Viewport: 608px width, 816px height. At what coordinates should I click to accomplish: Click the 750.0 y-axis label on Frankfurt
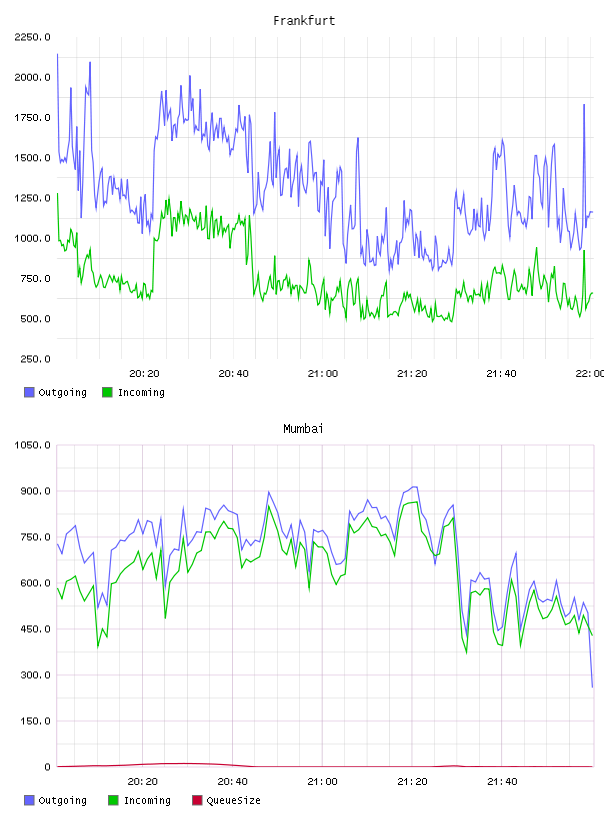(x=35, y=278)
